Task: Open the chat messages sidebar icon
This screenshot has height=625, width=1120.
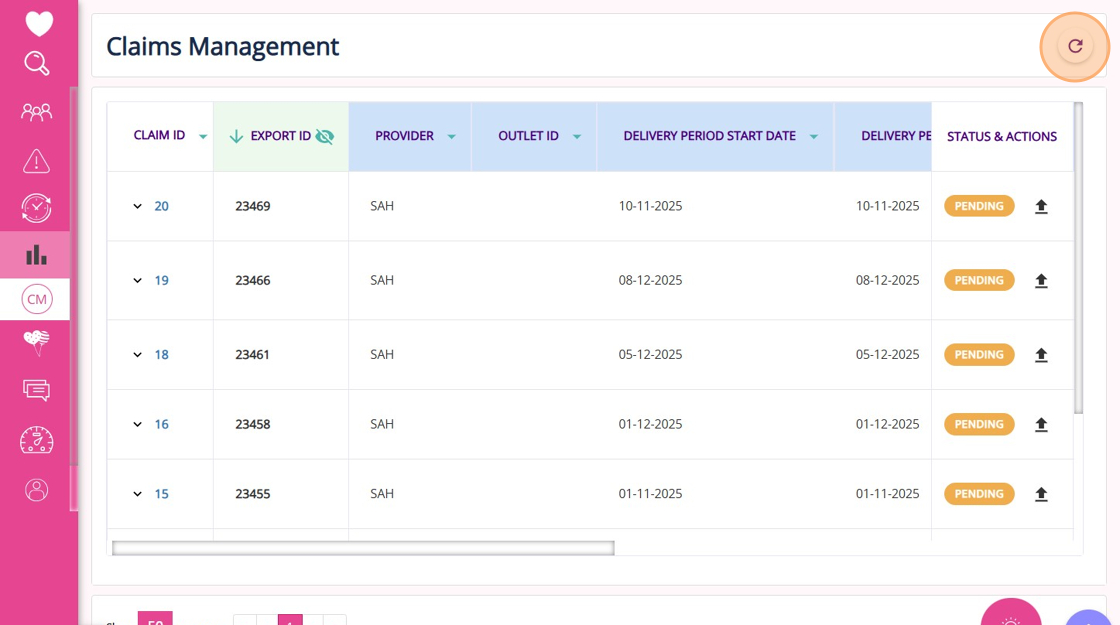Action: [37, 390]
